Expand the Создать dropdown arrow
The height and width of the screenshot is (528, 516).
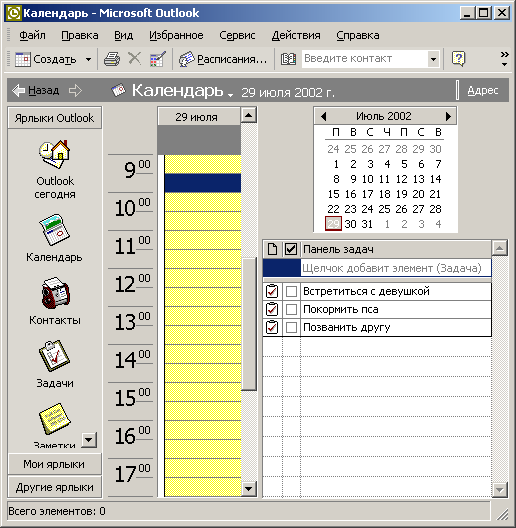click(x=88, y=60)
